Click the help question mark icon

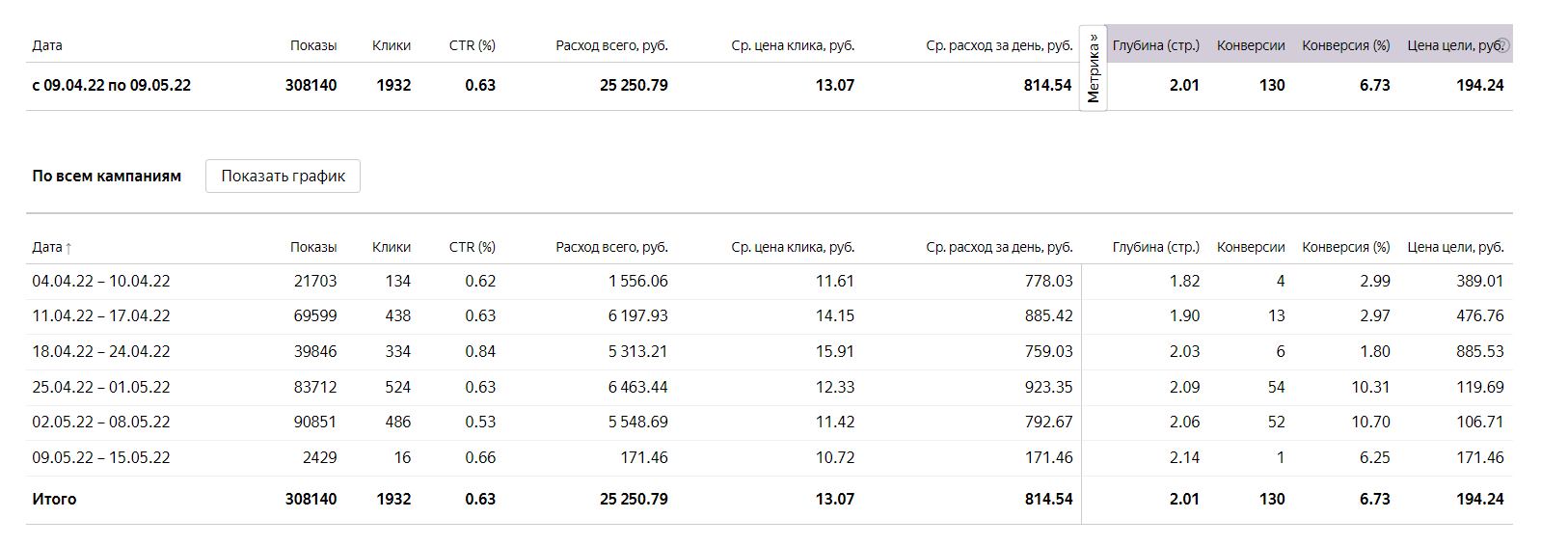click(x=1502, y=44)
